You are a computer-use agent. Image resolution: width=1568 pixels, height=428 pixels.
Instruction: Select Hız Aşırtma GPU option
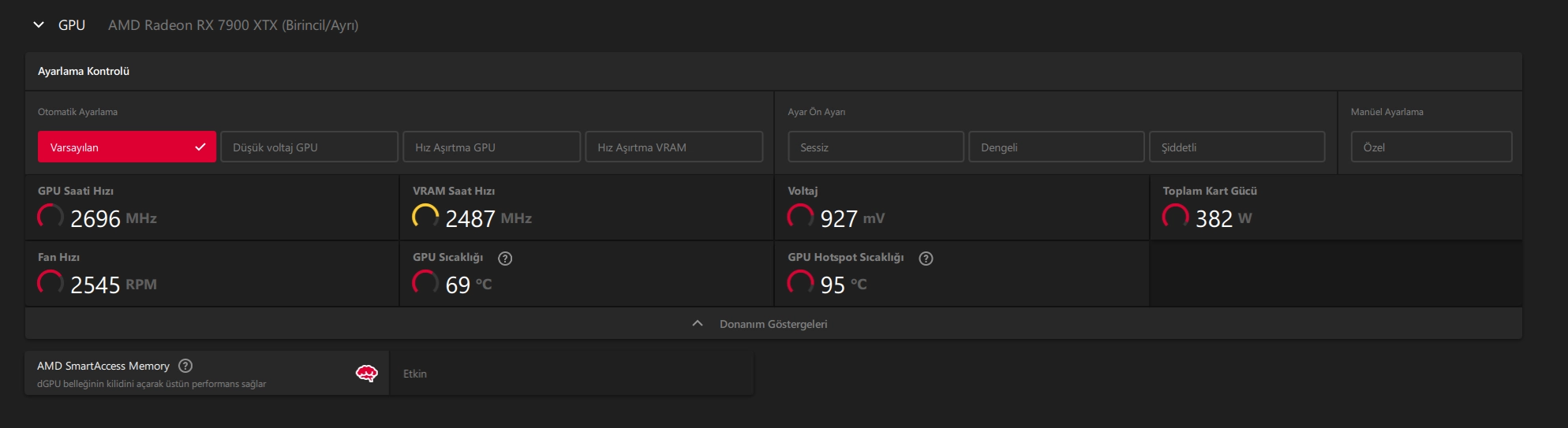(x=492, y=147)
